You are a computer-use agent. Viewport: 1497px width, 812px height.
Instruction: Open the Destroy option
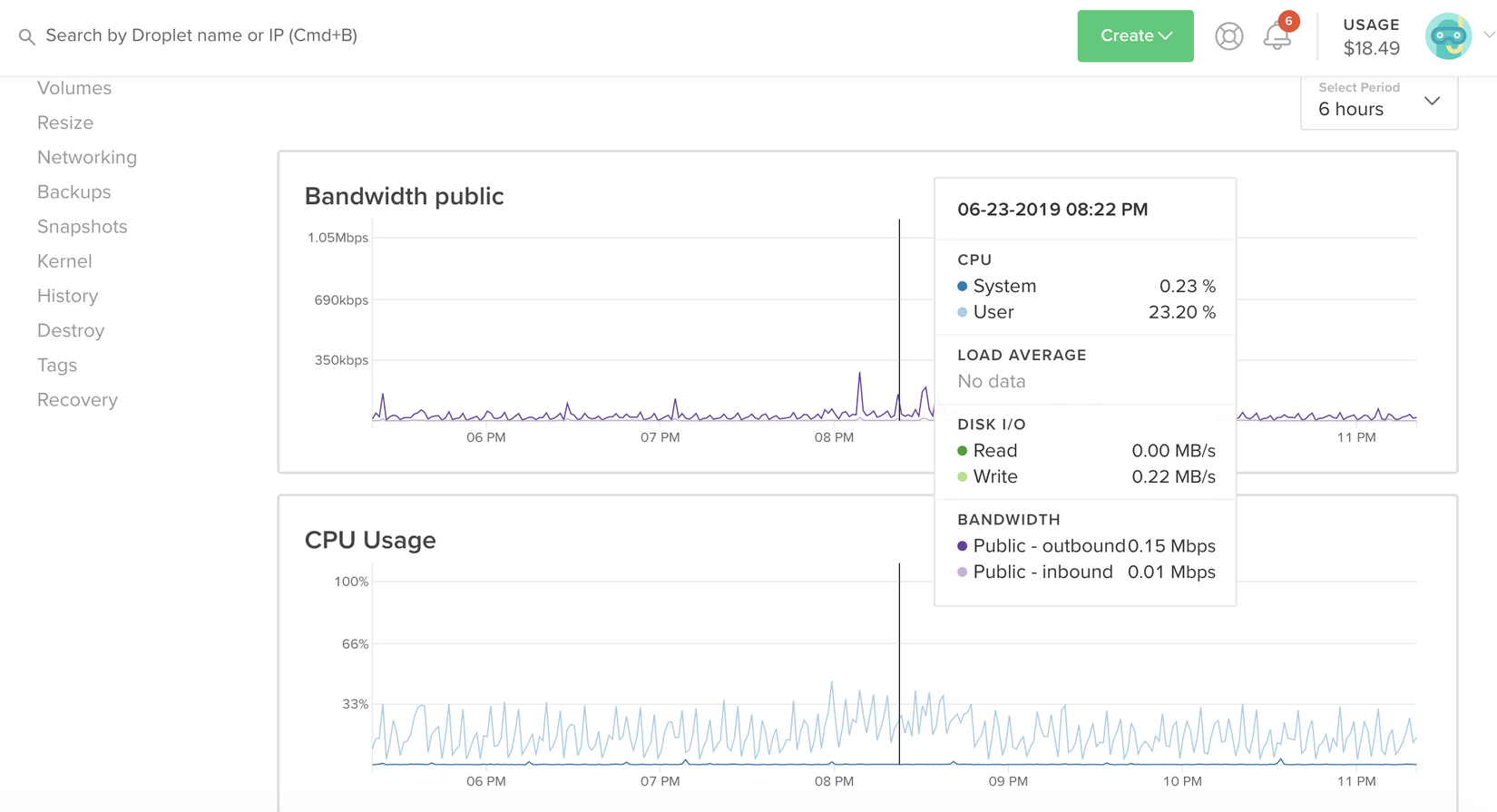[71, 330]
